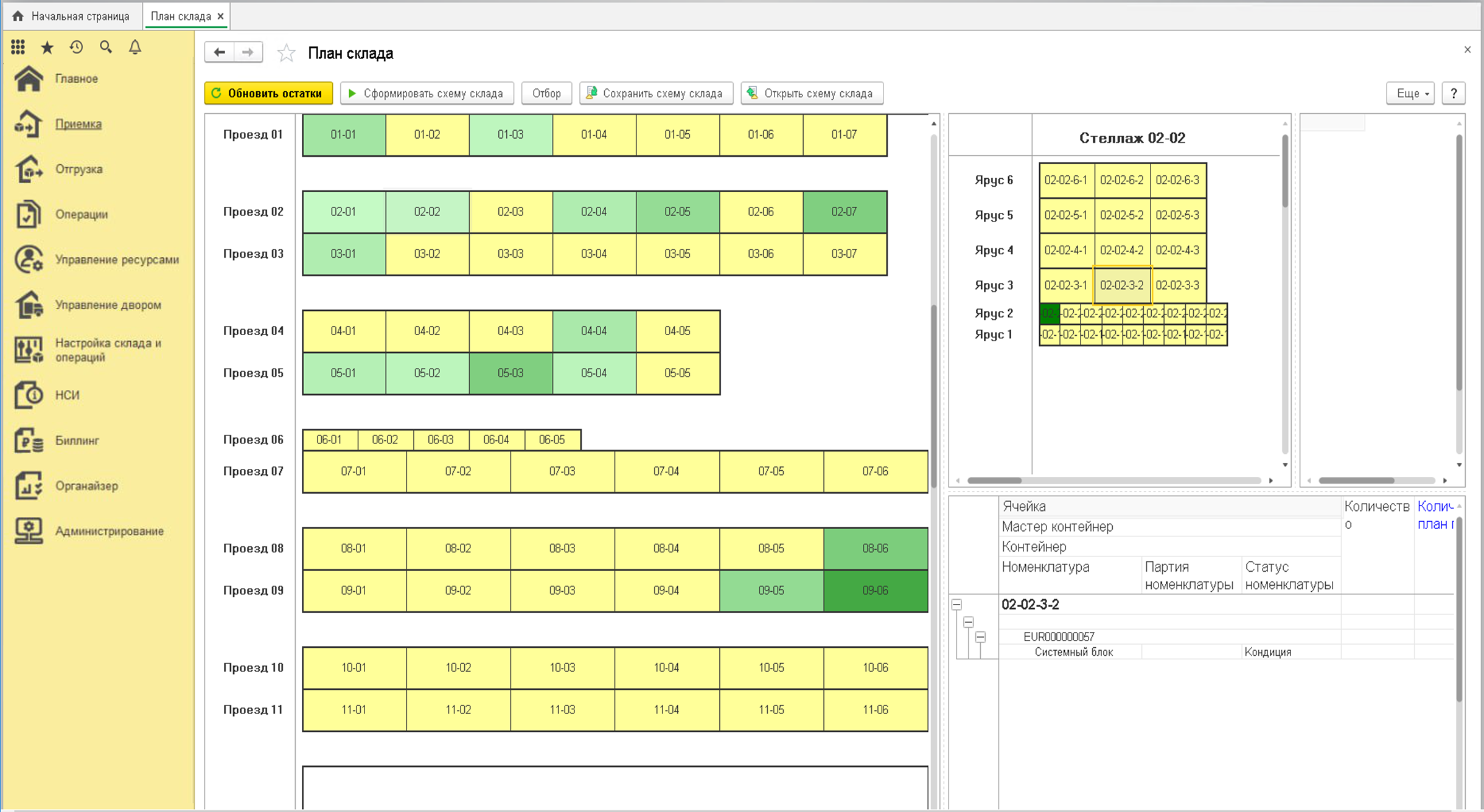
Task: Select rack cell 02-02-4-2
Action: point(1121,250)
